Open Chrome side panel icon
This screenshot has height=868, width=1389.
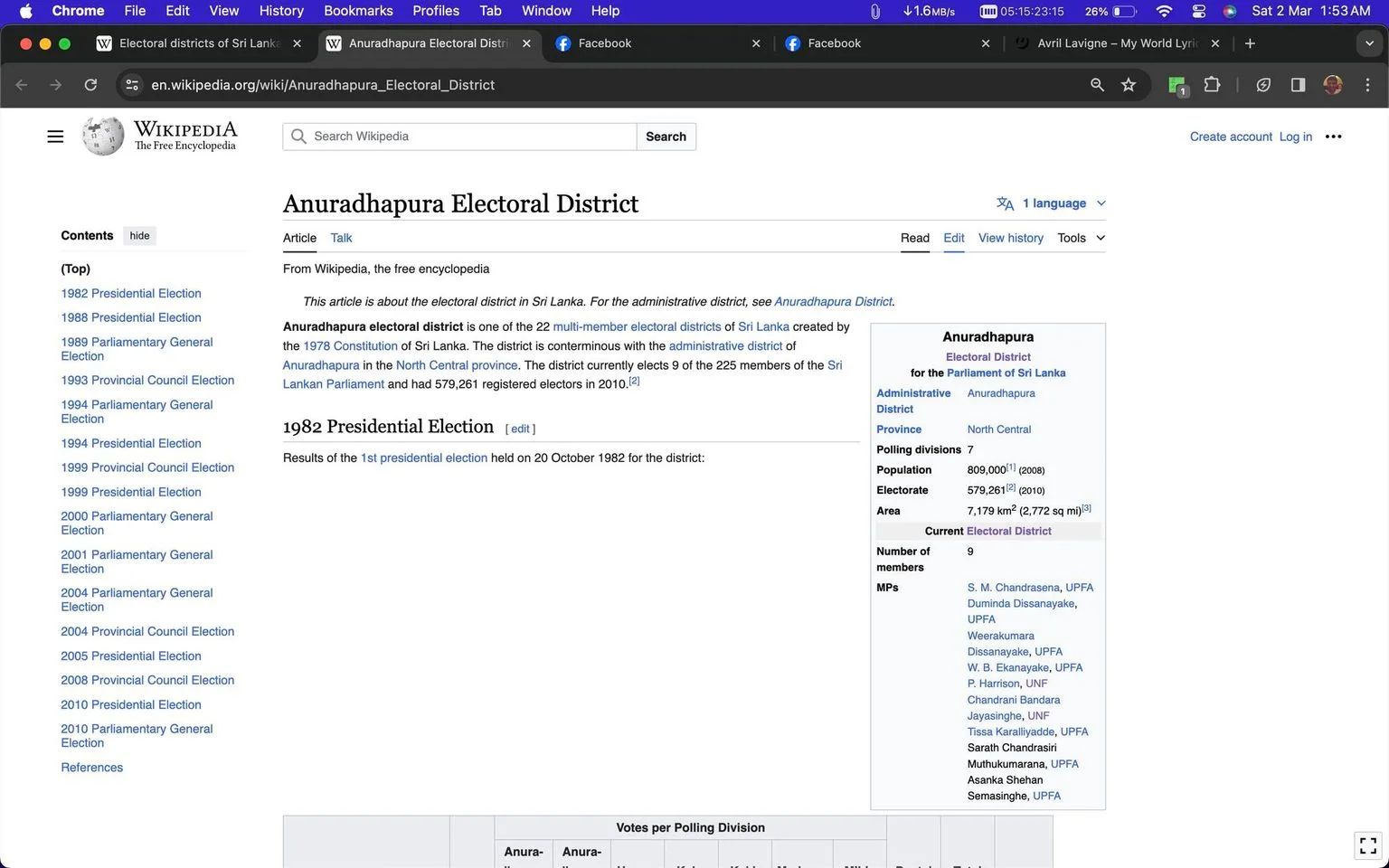coord(1298,85)
